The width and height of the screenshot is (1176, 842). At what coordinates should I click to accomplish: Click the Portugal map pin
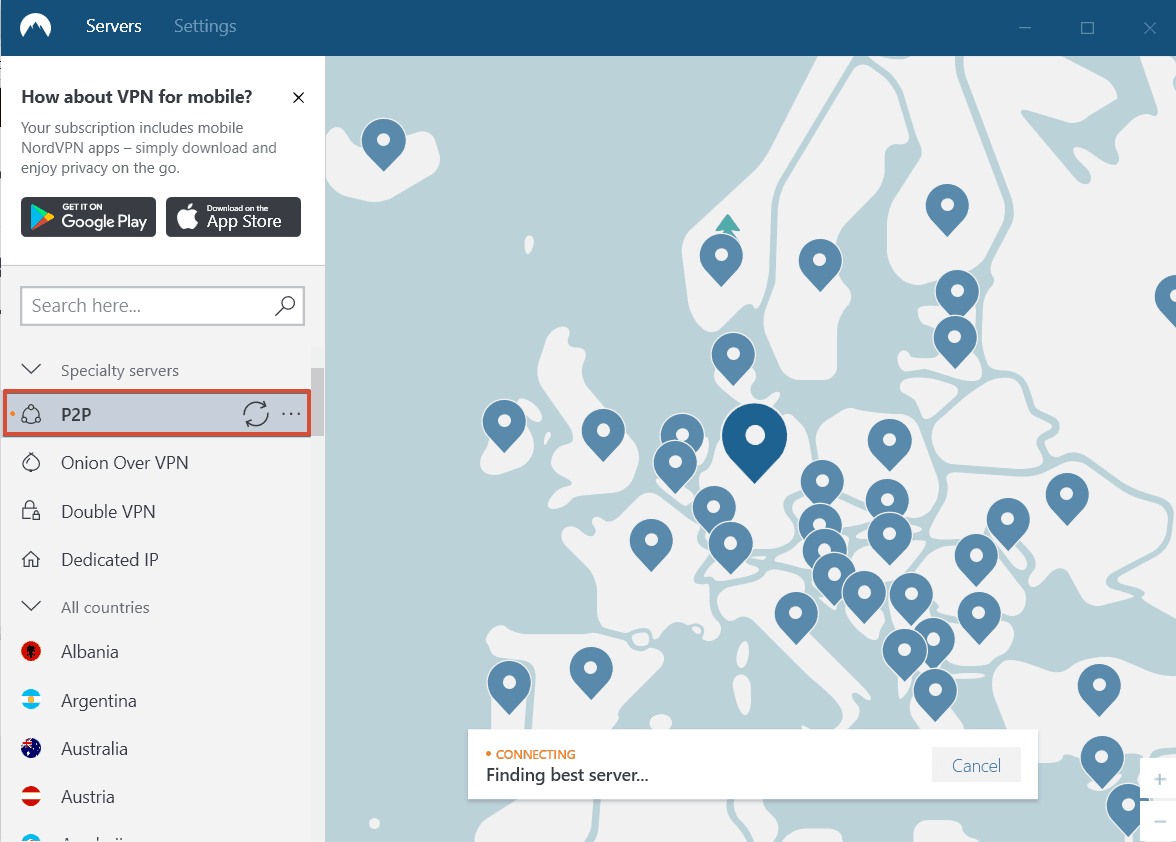(x=508, y=687)
